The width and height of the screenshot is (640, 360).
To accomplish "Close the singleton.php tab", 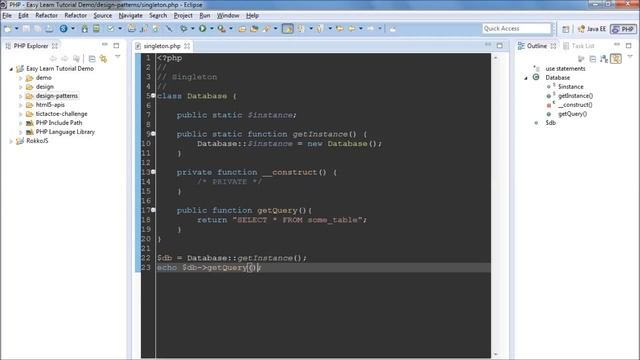I will (187, 46).
